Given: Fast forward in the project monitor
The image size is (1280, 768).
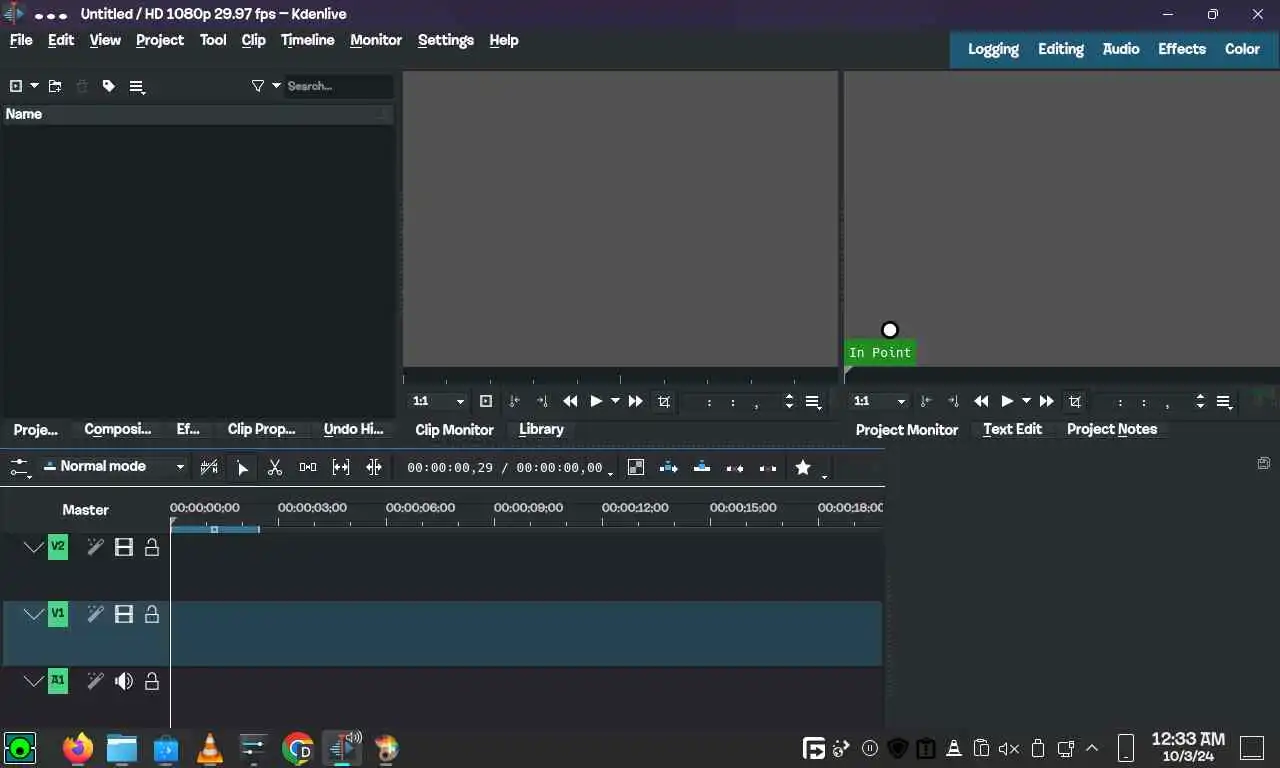Looking at the screenshot, I should pos(1046,401).
